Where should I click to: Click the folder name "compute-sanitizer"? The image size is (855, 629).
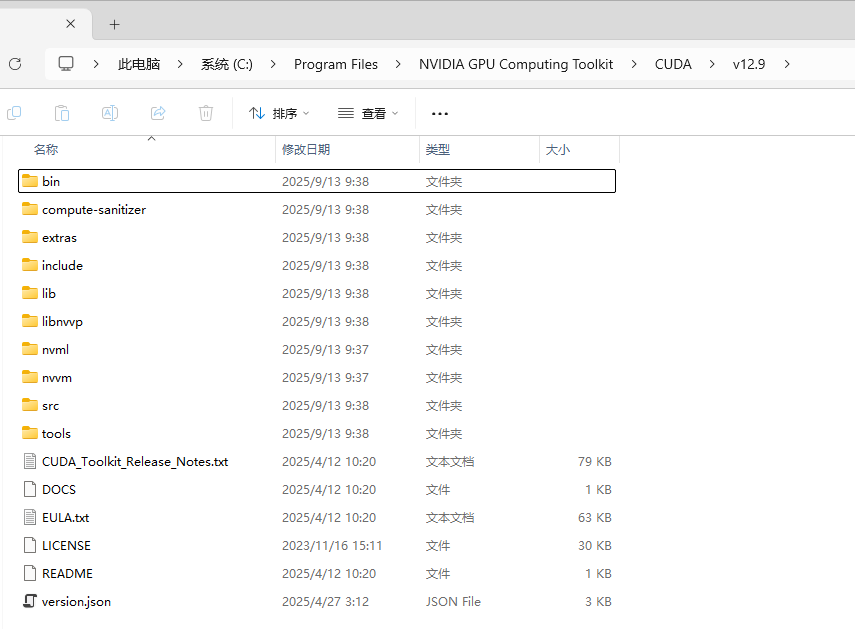pos(94,210)
